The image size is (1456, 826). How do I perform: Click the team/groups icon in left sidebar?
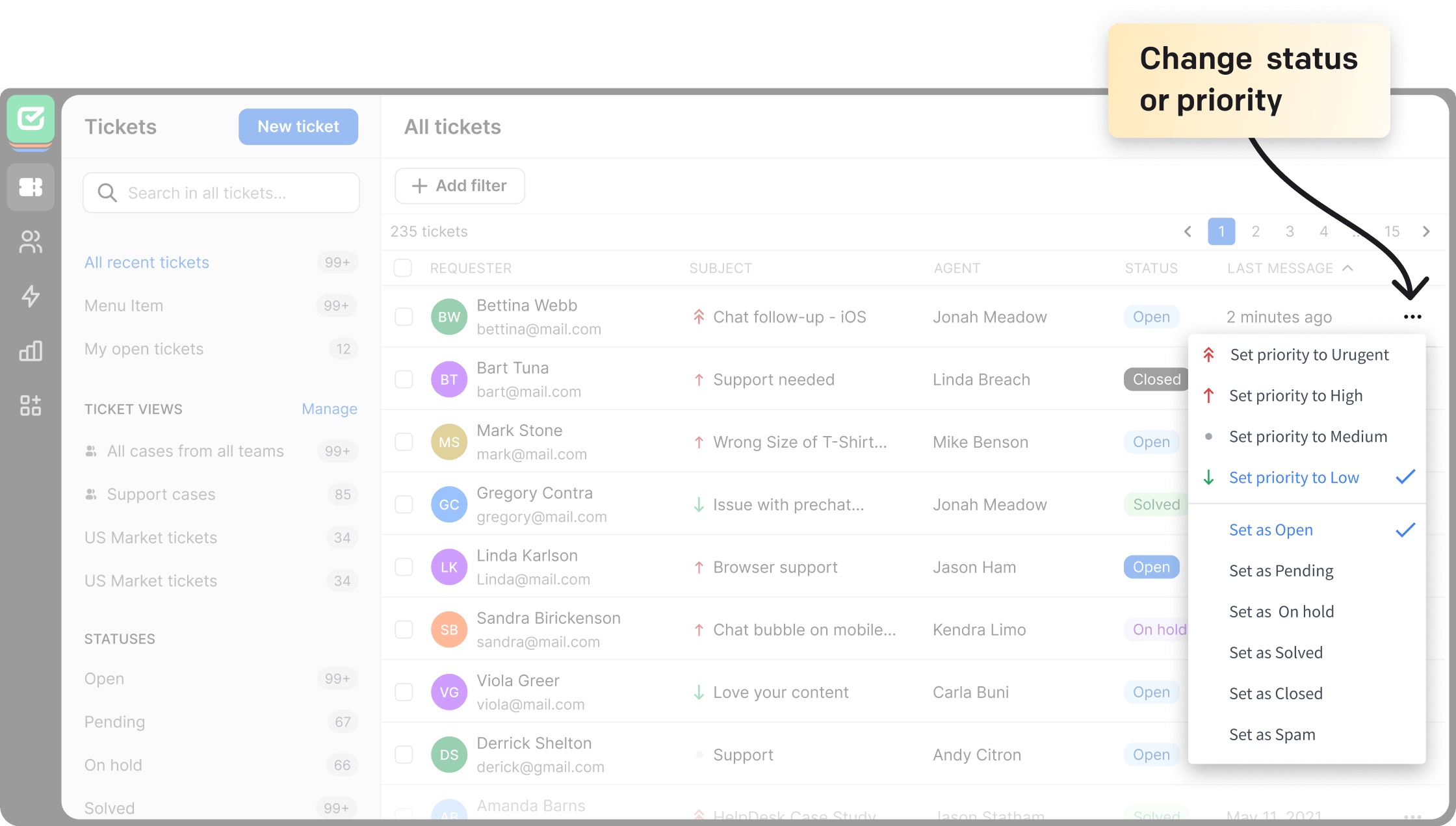pos(30,240)
